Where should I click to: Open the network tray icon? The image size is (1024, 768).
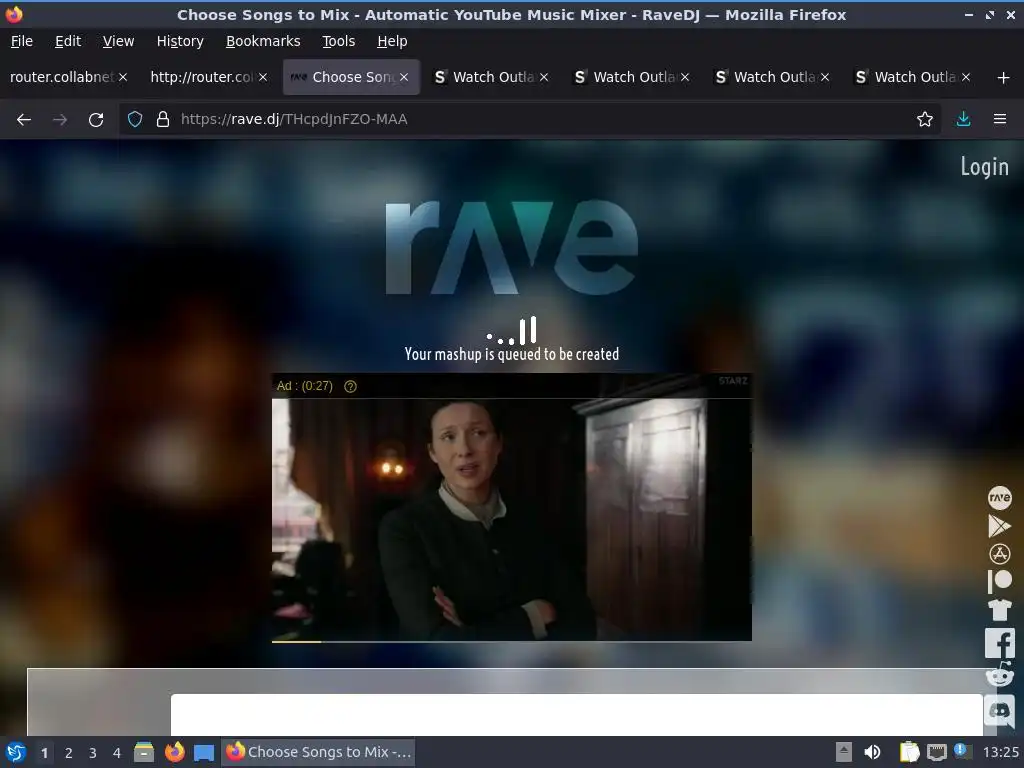pyautogui.click(x=936, y=752)
